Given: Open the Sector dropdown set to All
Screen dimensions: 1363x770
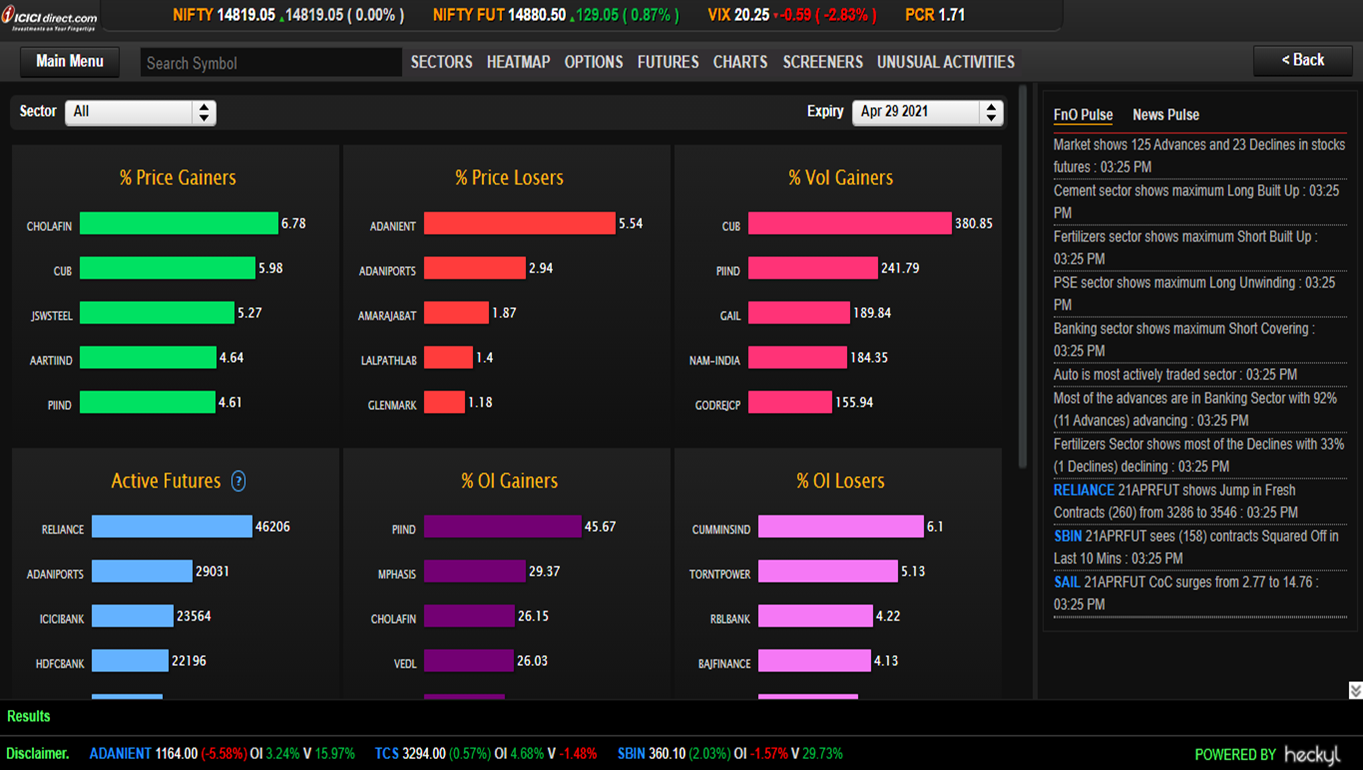Looking at the screenshot, I should [140, 112].
